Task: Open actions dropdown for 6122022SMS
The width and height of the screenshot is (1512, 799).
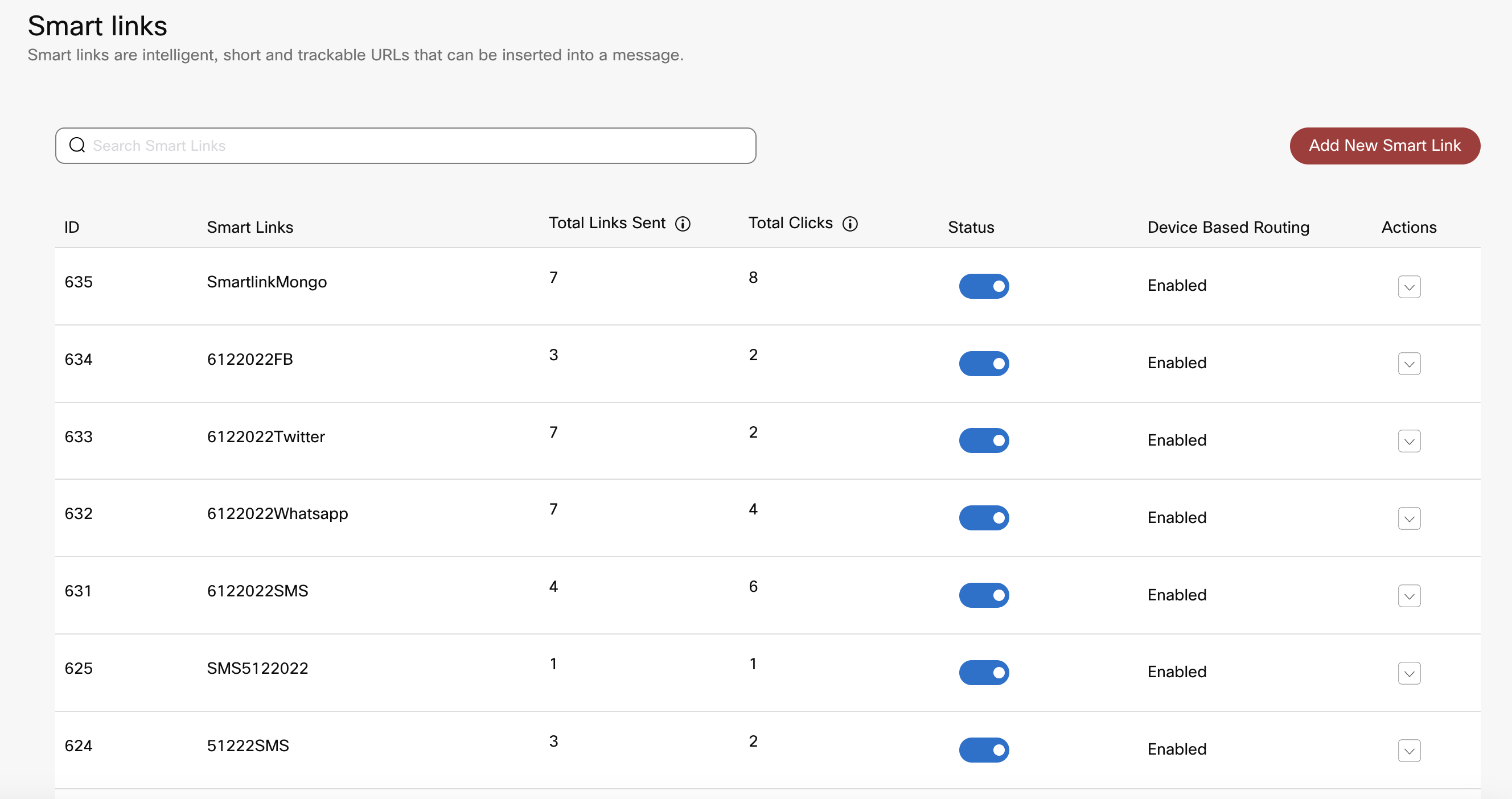Action: click(x=1409, y=595)
